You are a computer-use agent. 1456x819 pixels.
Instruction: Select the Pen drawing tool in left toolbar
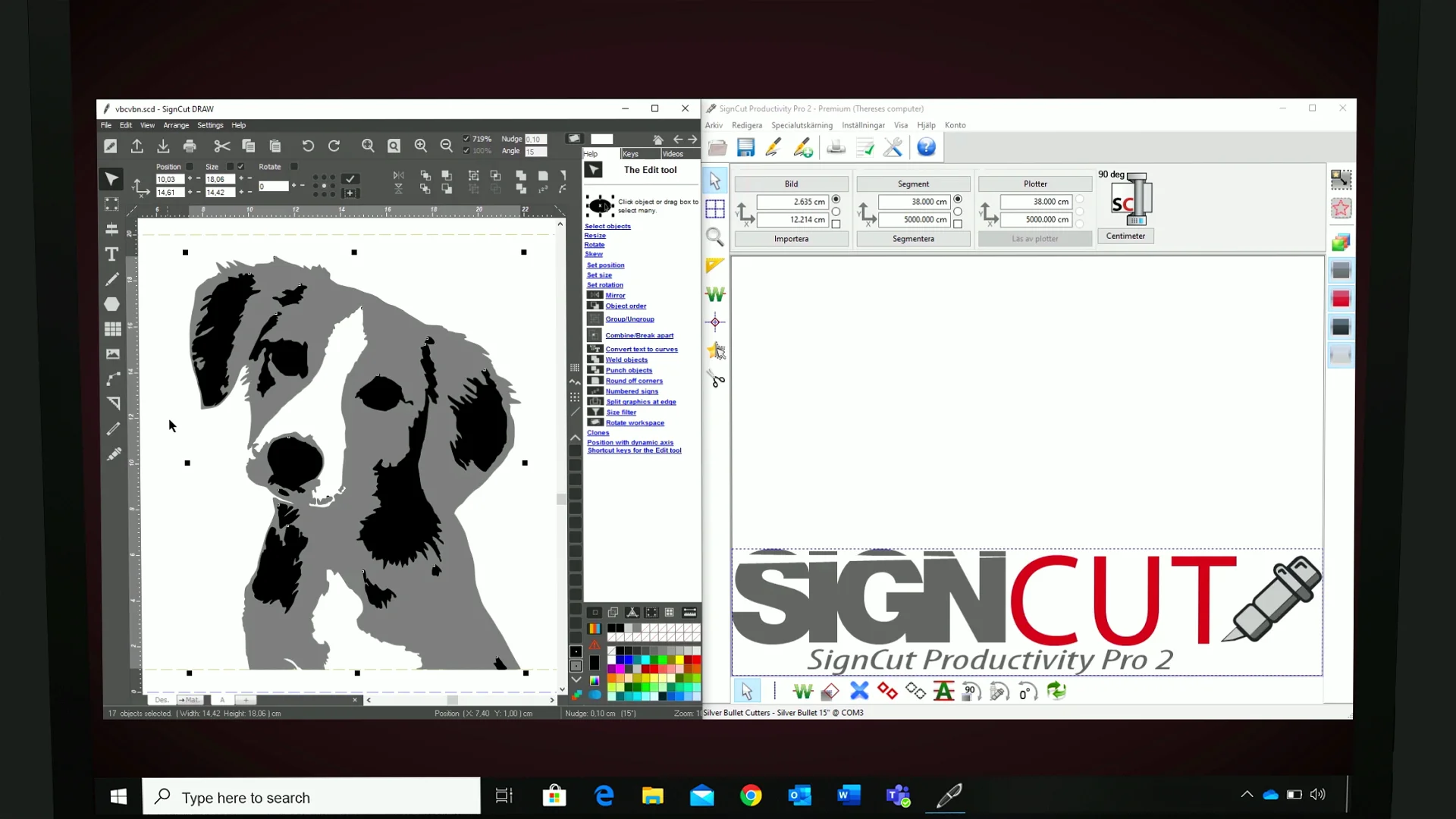pos(112,280)
